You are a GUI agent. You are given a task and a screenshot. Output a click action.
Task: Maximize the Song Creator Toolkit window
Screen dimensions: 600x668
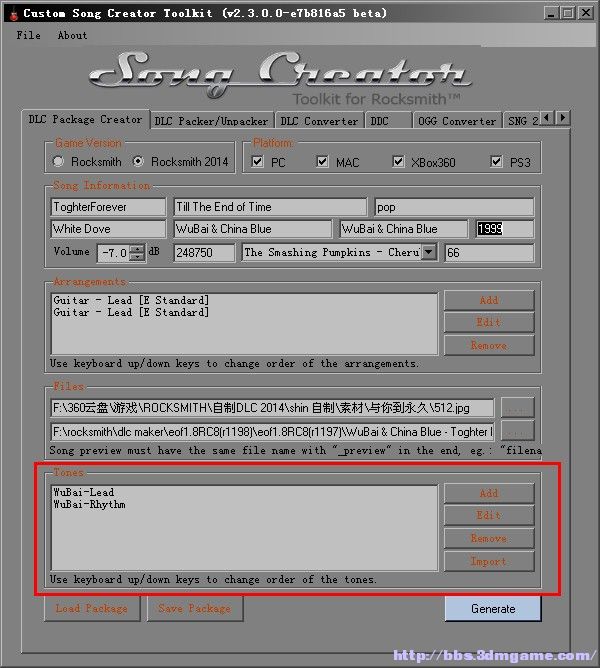(x=568, y=13)
